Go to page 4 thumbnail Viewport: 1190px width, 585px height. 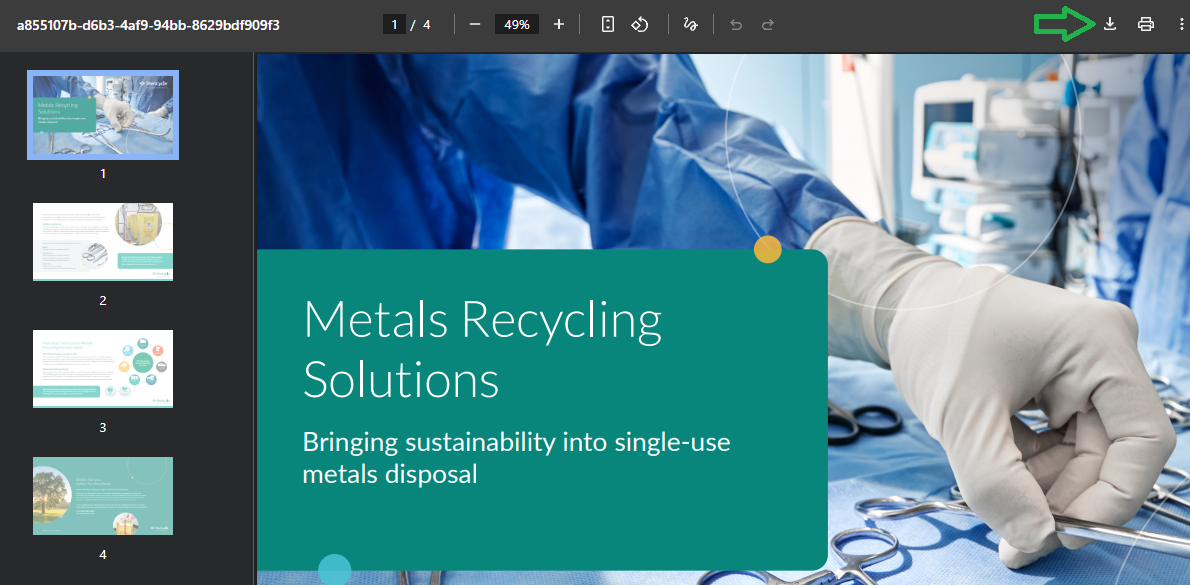pos(103,495)
